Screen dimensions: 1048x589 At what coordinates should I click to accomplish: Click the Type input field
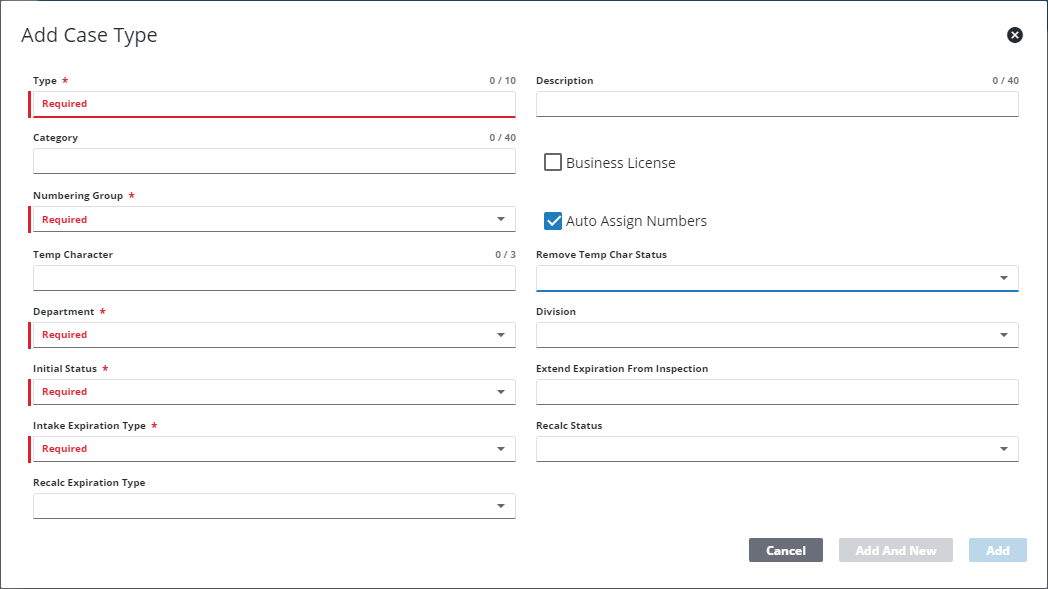click(273, 104)
